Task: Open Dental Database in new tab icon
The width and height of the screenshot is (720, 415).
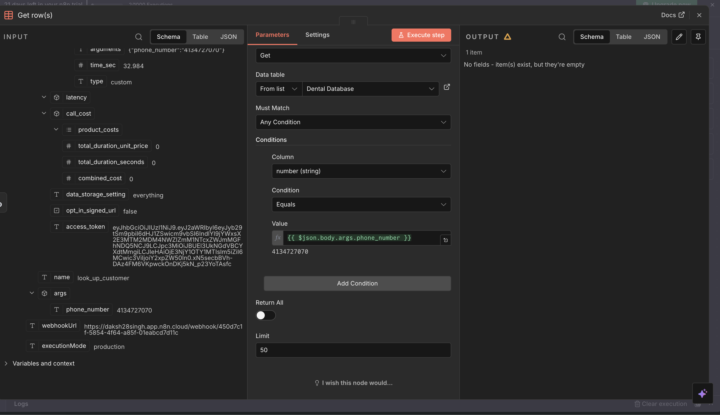Action: click(447, 87)
